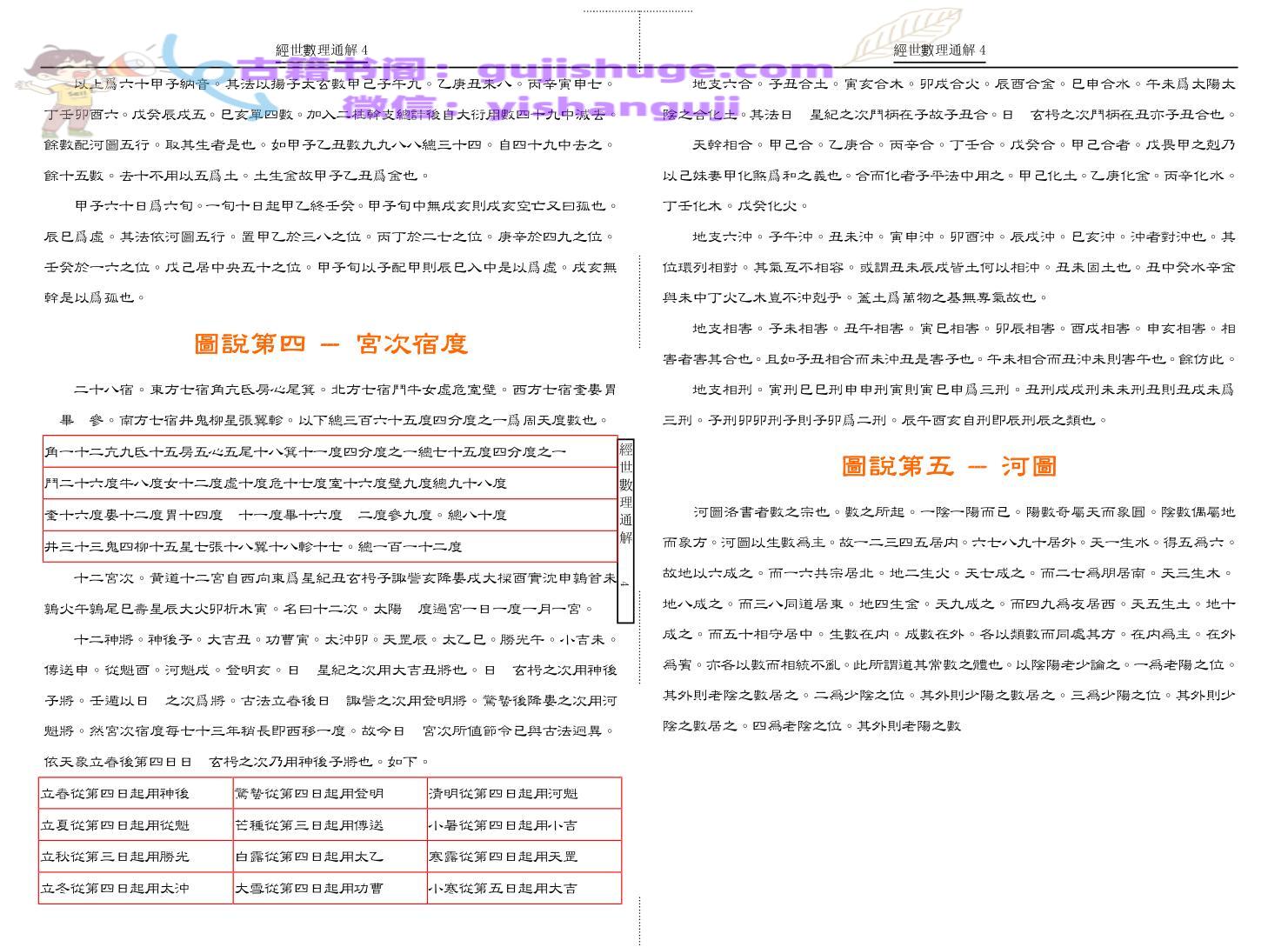
Task: Select the table row starting with 鬥二十六度
Action: (330, 484)
